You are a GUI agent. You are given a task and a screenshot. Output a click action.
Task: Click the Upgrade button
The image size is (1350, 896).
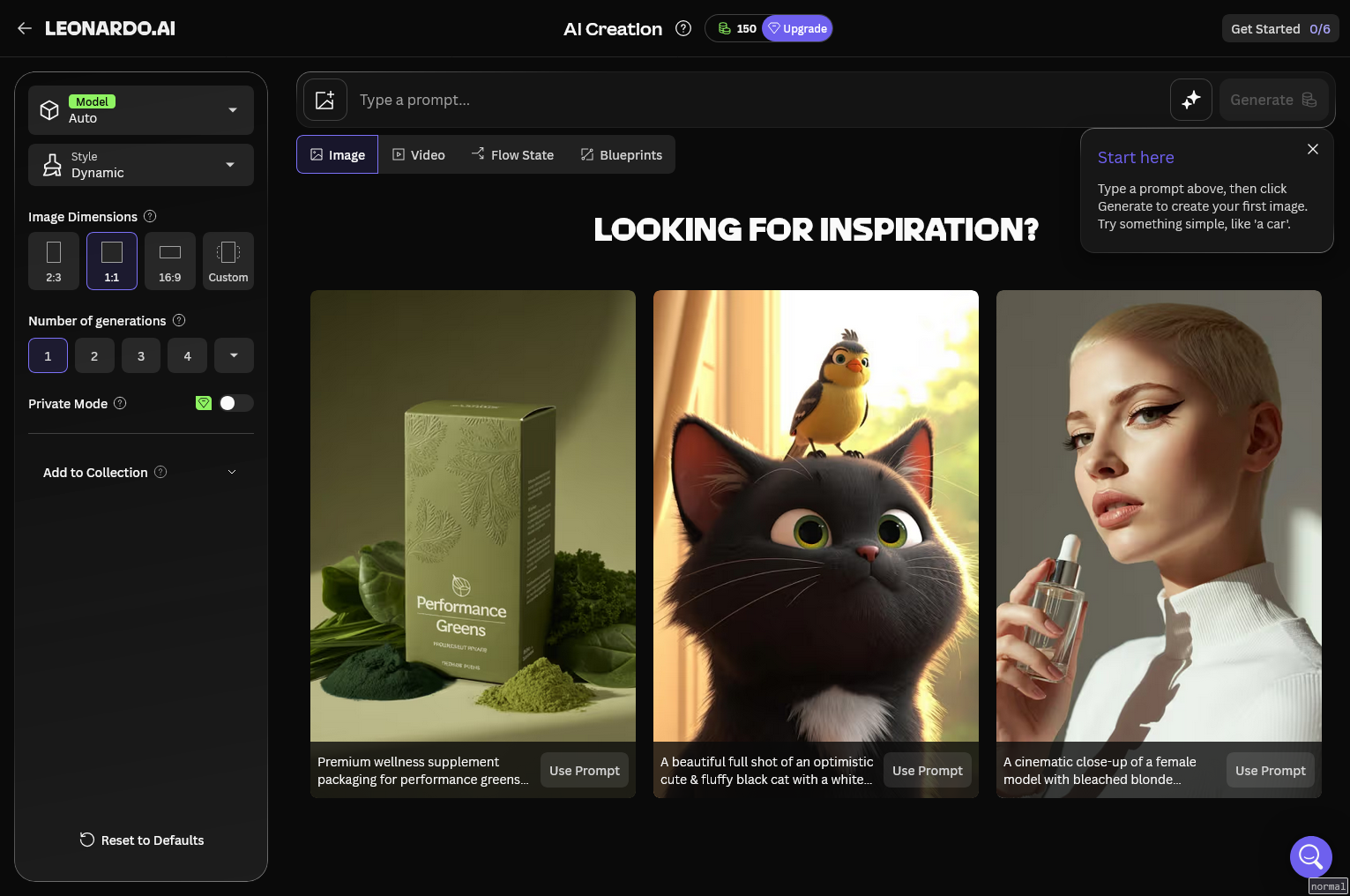click(x=797, y=28)
